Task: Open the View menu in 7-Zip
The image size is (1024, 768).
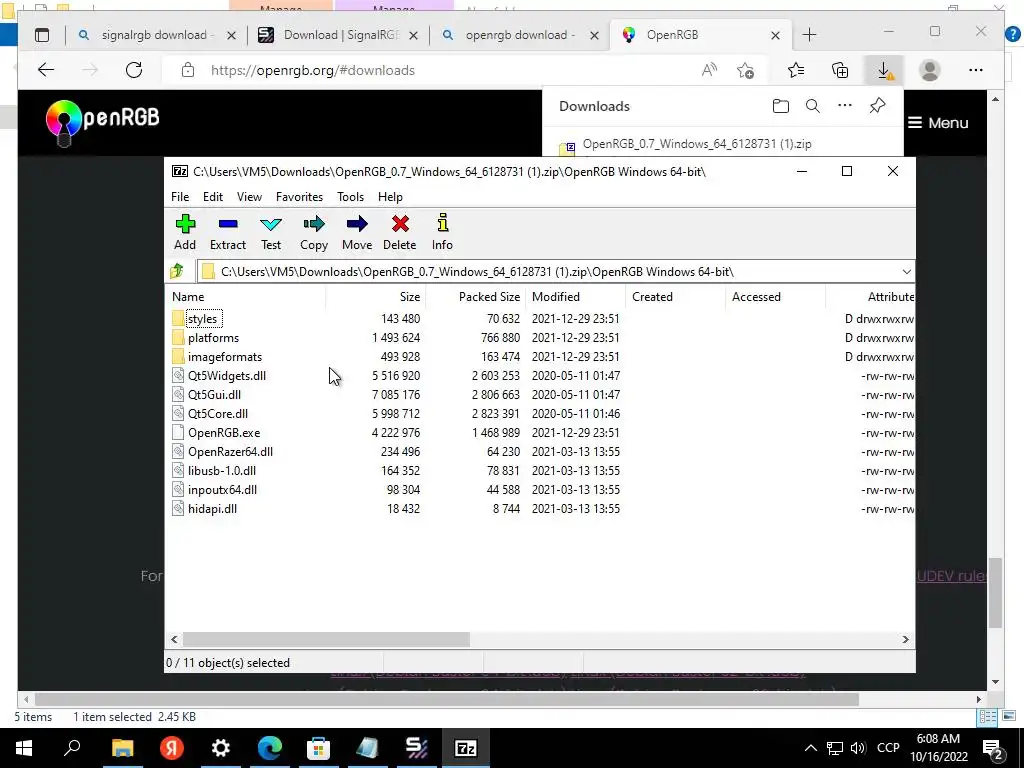Action: [x=249, y=197]
